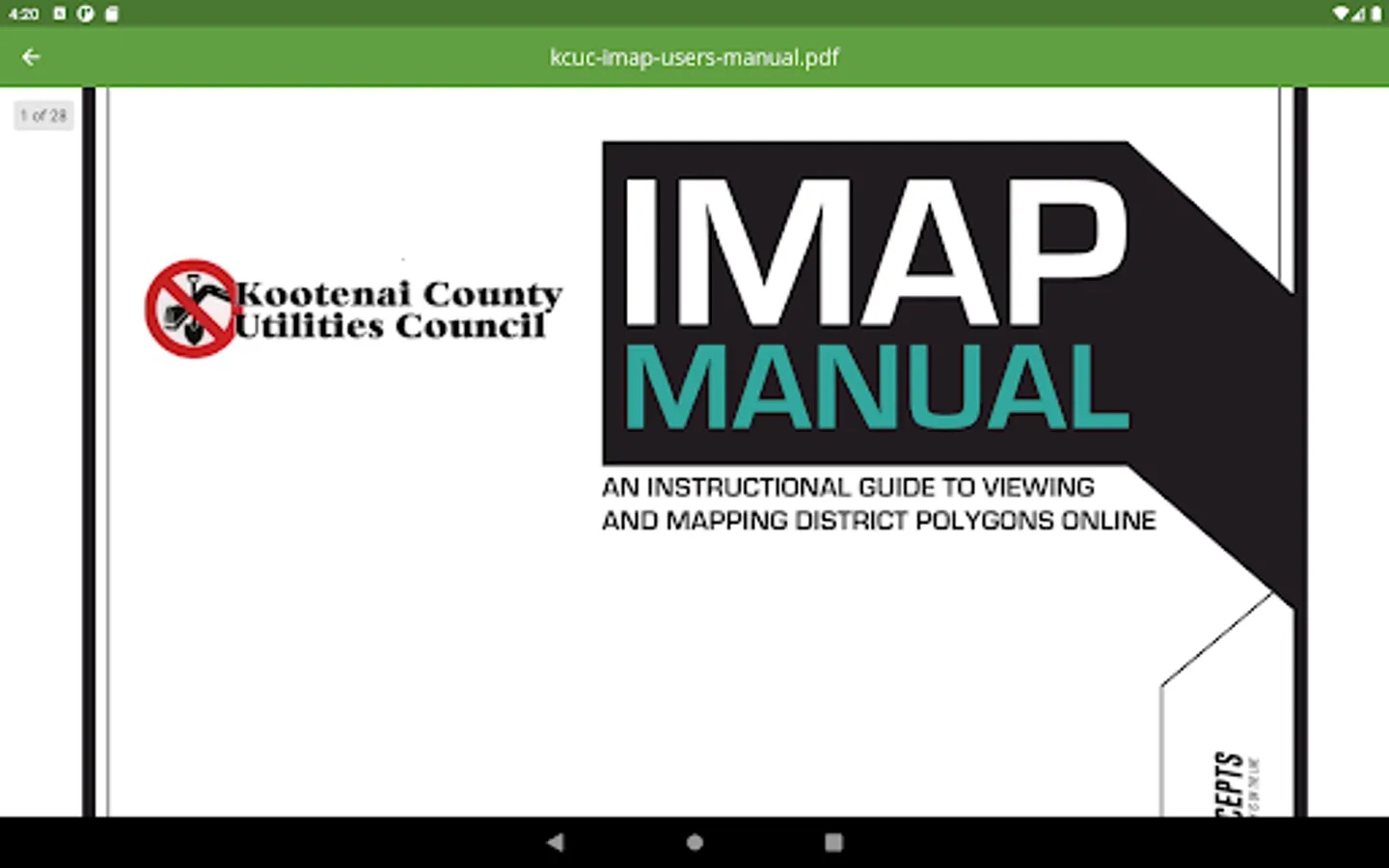Viewport: 1389px width, 868px height.
Task: Tap the kcuc-imap-users-manual.pdf title
Action: click(694, 57)
